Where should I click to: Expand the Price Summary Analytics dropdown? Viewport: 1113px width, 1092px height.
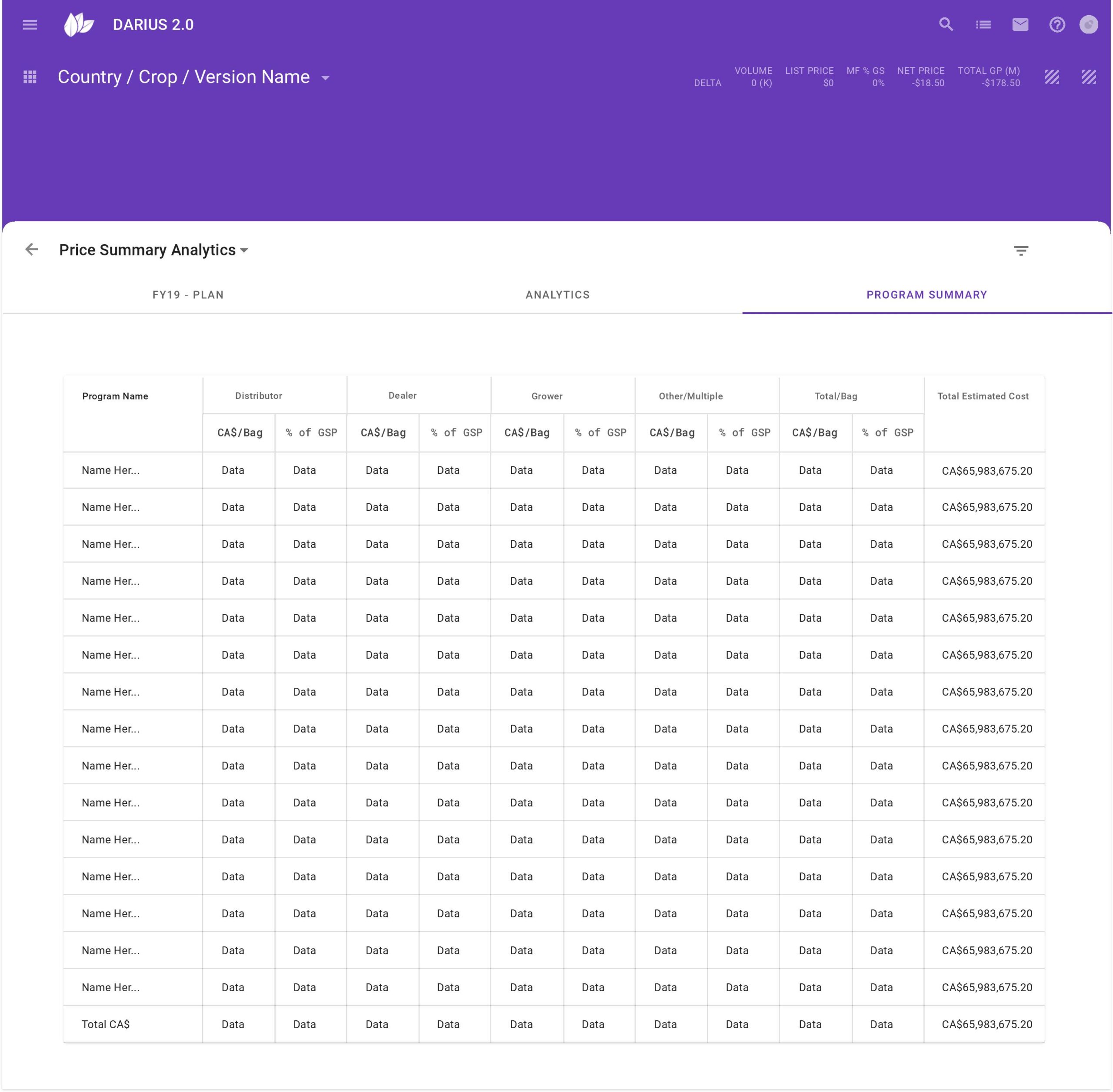point(244,251)
